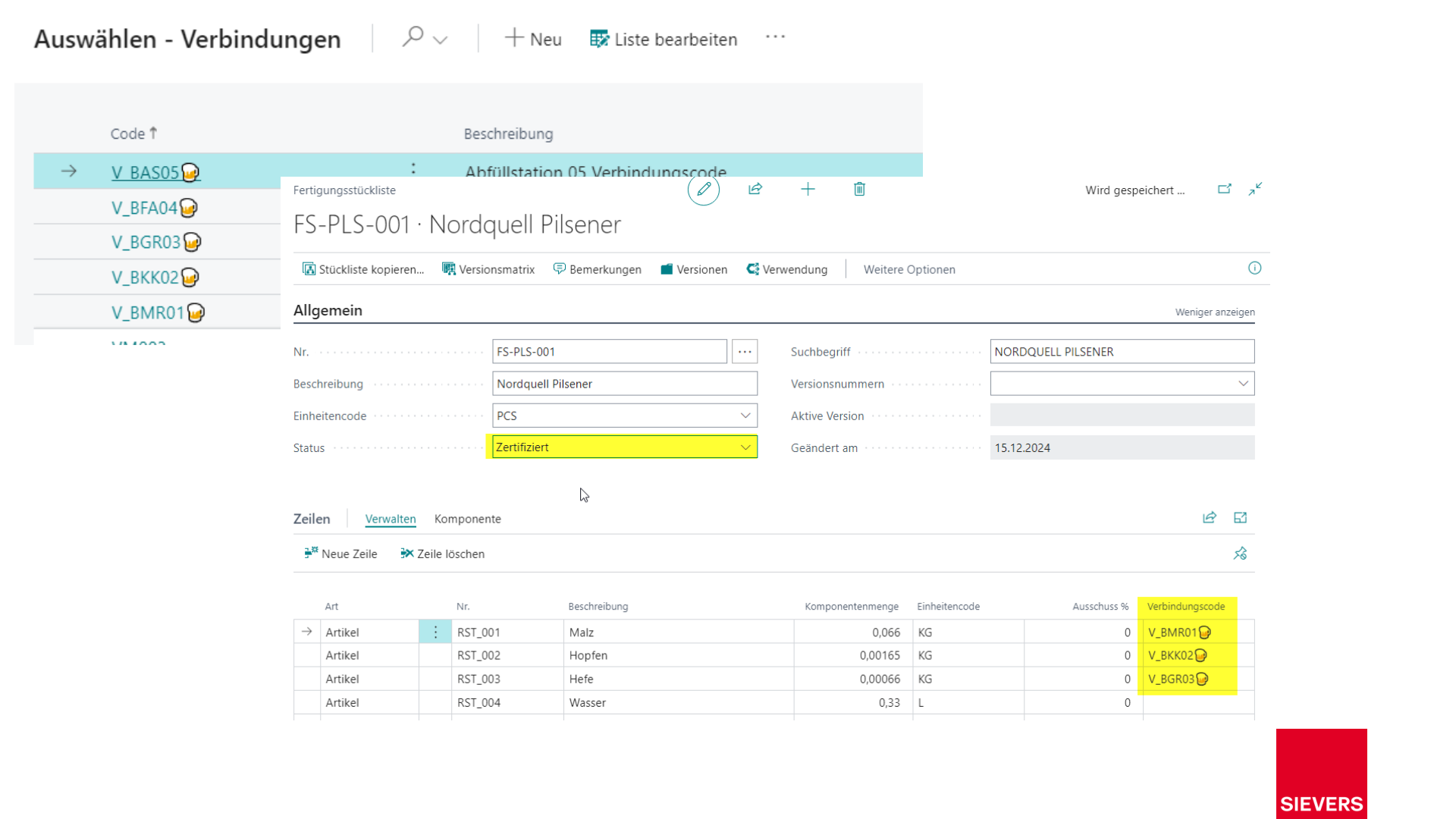This screenshot has height=819, width=1456.
Task: Click Beschreibung cell Hopfen
Action: pos(679,655)
